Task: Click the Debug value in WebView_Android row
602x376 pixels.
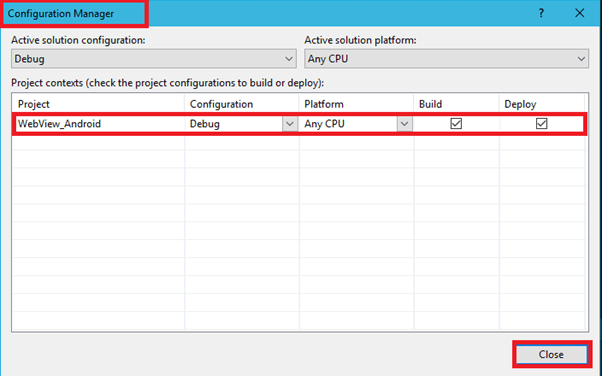Action: (x=205, y=124)
